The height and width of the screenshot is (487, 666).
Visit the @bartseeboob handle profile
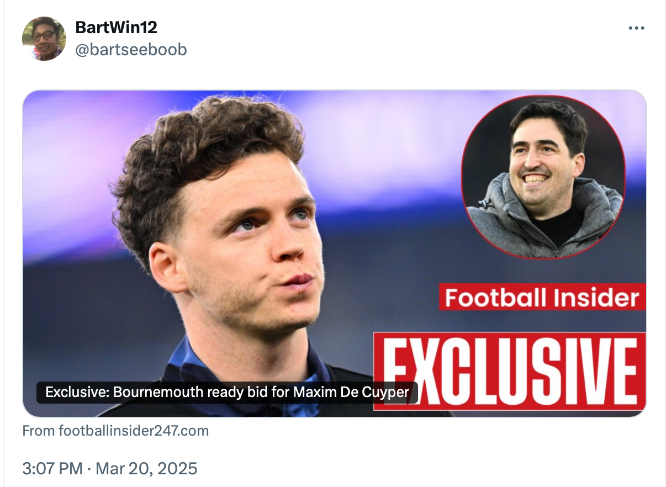coord(131,49)
